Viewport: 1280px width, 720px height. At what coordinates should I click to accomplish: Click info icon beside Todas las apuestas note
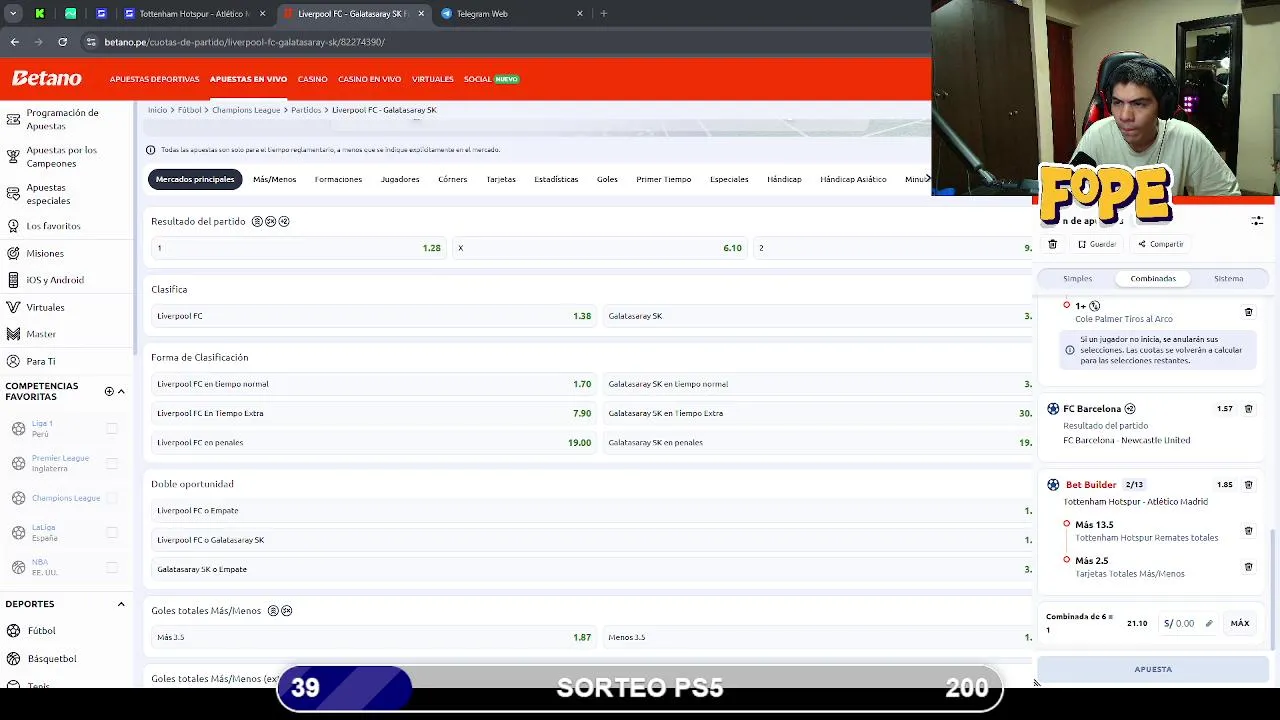[151, 150]
